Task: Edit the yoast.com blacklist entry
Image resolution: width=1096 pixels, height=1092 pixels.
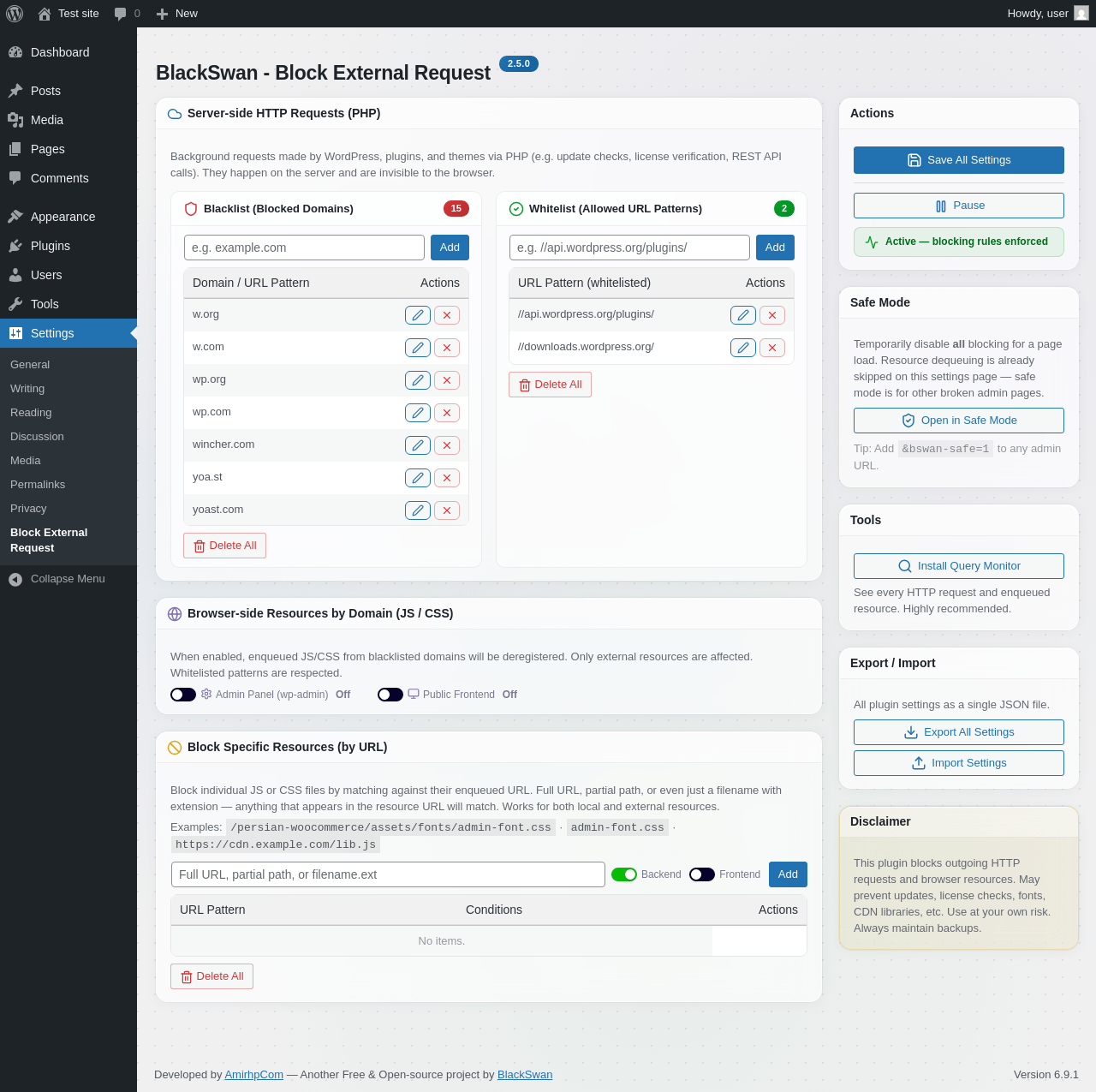Action: coord(418,510)
